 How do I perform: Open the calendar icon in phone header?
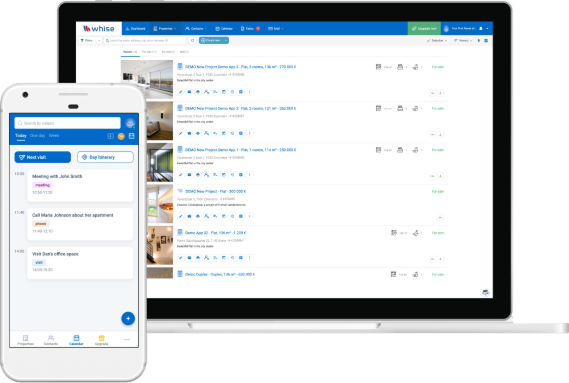[x=132, y=136]
